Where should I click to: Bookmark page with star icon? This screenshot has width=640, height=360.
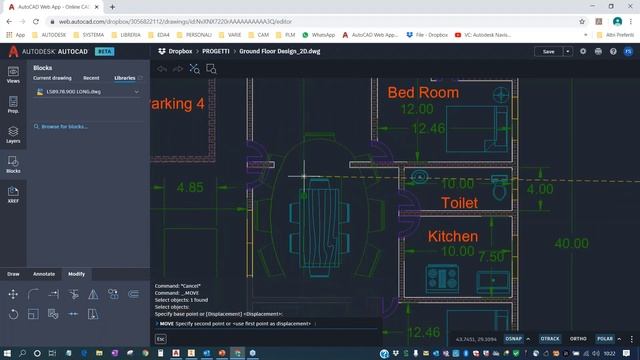point(582,22)
